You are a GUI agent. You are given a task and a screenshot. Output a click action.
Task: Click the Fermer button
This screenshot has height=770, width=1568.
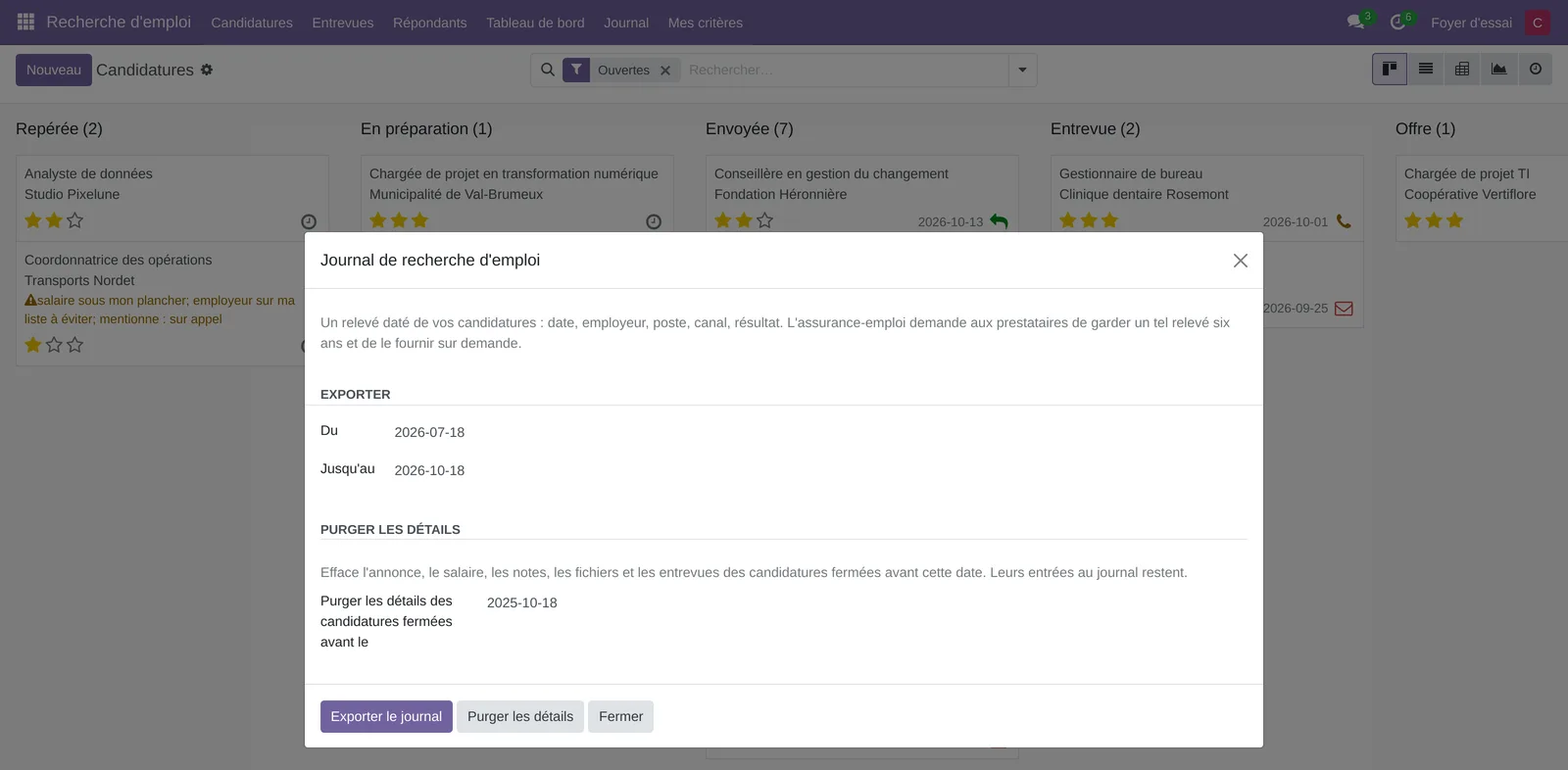[x=621, y=716]
